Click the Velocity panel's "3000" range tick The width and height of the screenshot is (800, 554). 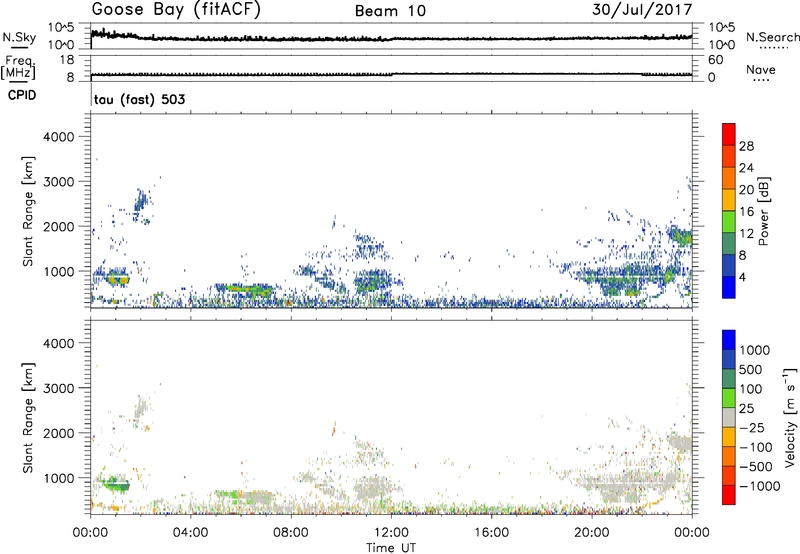59,388
